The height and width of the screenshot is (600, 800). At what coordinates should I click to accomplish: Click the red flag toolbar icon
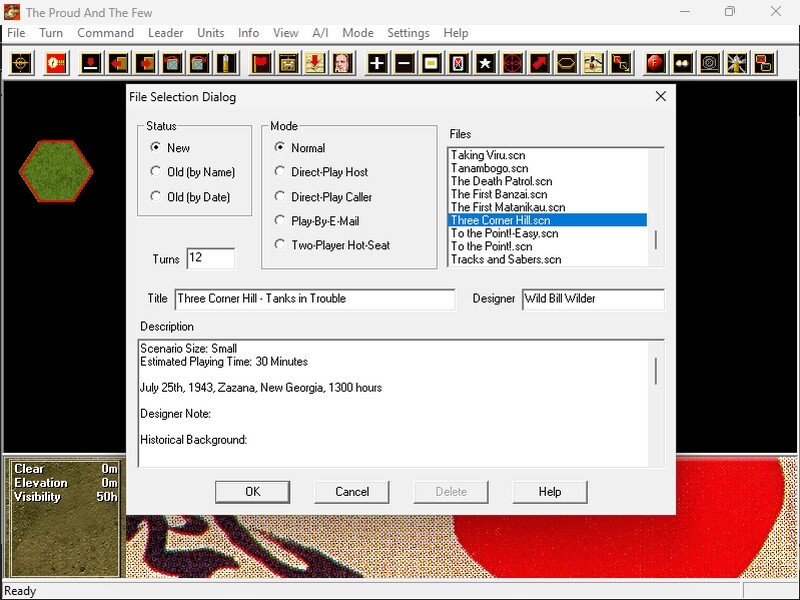(261, 63)
